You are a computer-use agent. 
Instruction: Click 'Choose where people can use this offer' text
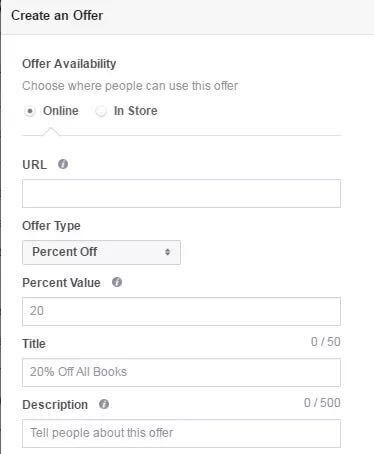pyautogui.click(x=130, y=86)
